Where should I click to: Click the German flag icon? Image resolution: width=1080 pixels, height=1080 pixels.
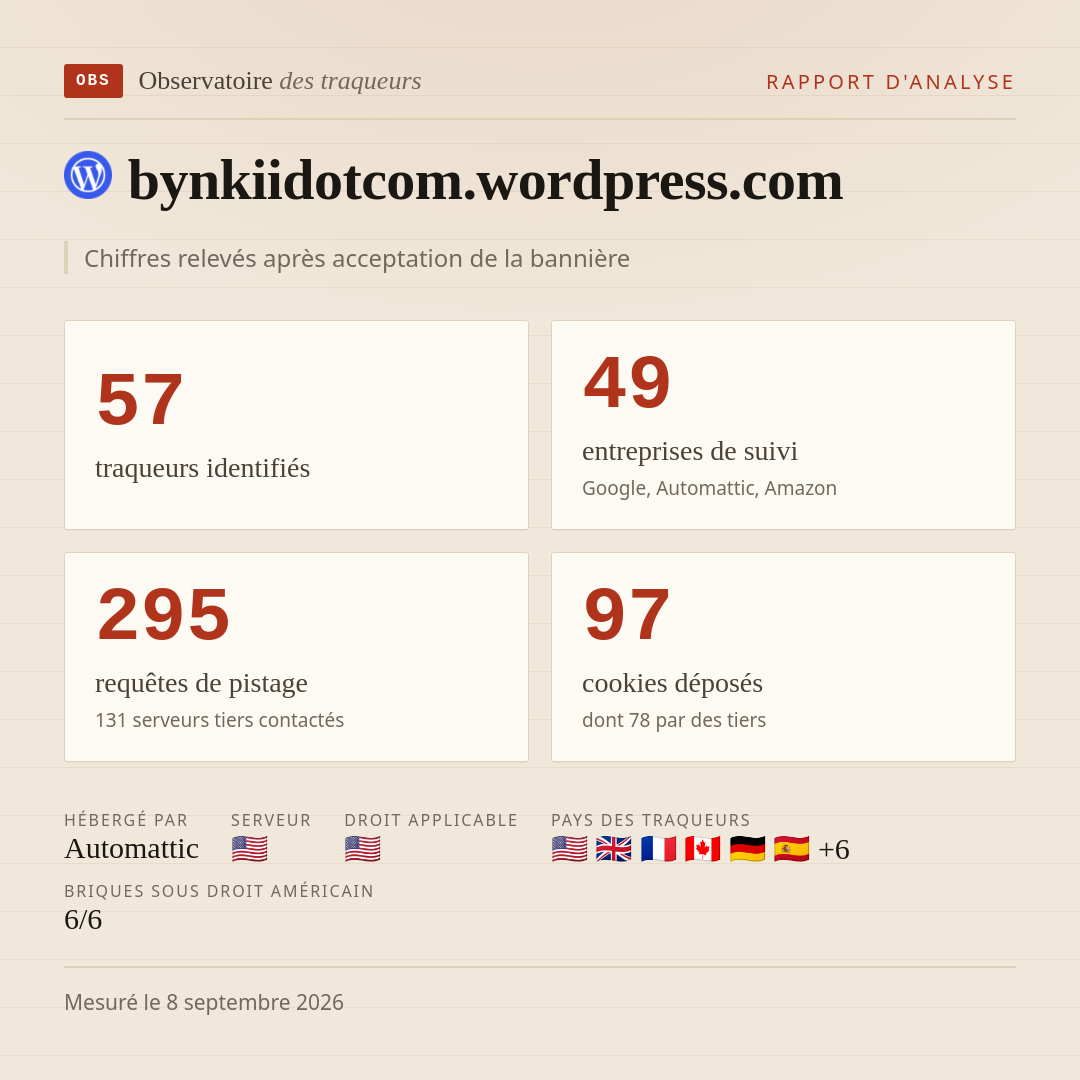coord(747,849)
